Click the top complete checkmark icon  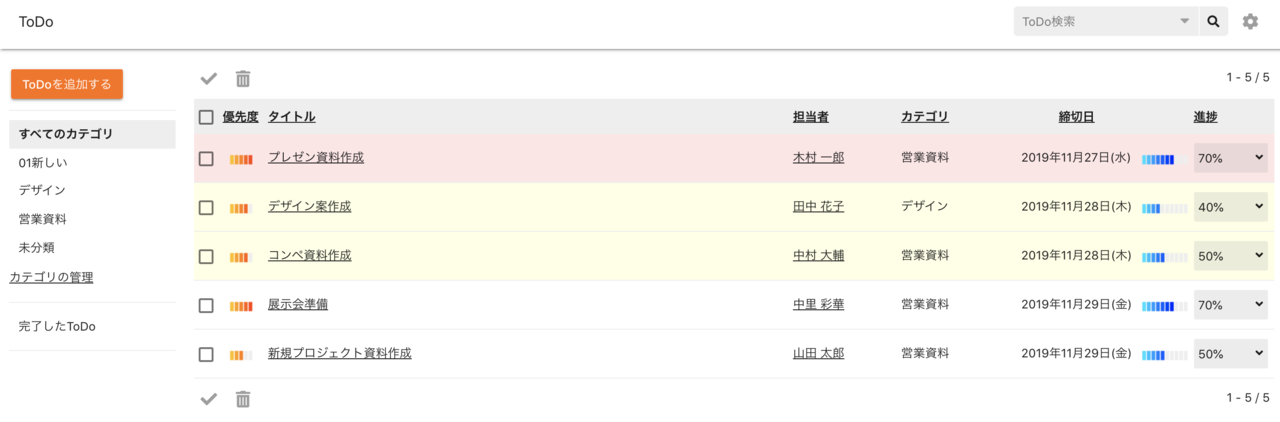pyautogui.click(x=209, y=79)
